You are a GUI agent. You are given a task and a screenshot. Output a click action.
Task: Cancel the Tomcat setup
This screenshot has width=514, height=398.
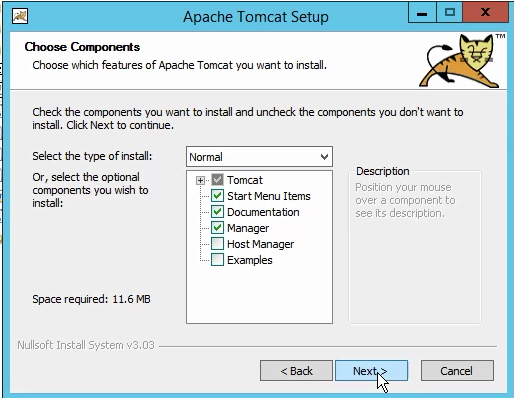(x=457, y=371)
